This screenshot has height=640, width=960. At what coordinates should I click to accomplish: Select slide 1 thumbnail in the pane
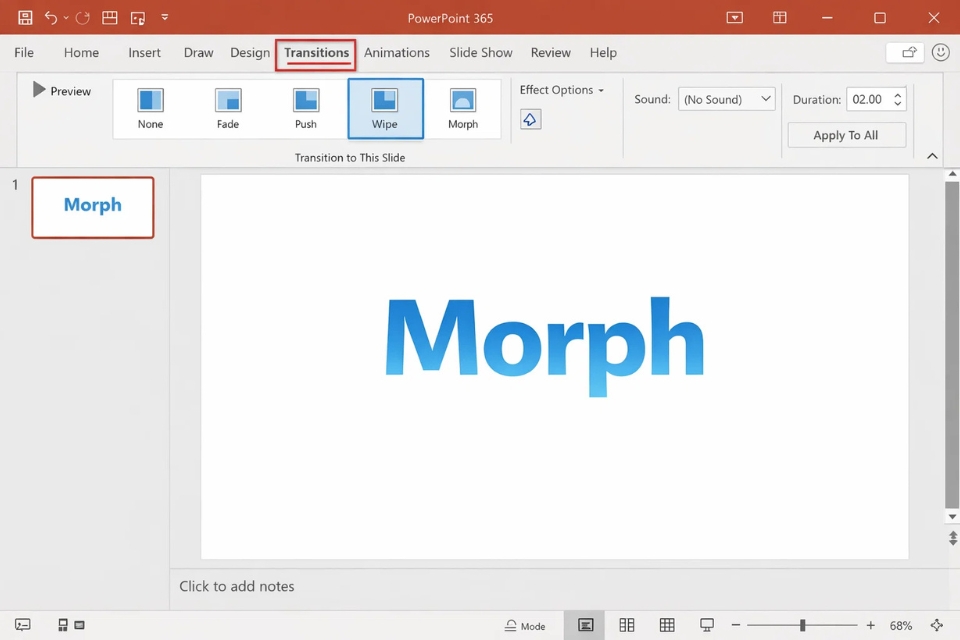tap(92, 207)
